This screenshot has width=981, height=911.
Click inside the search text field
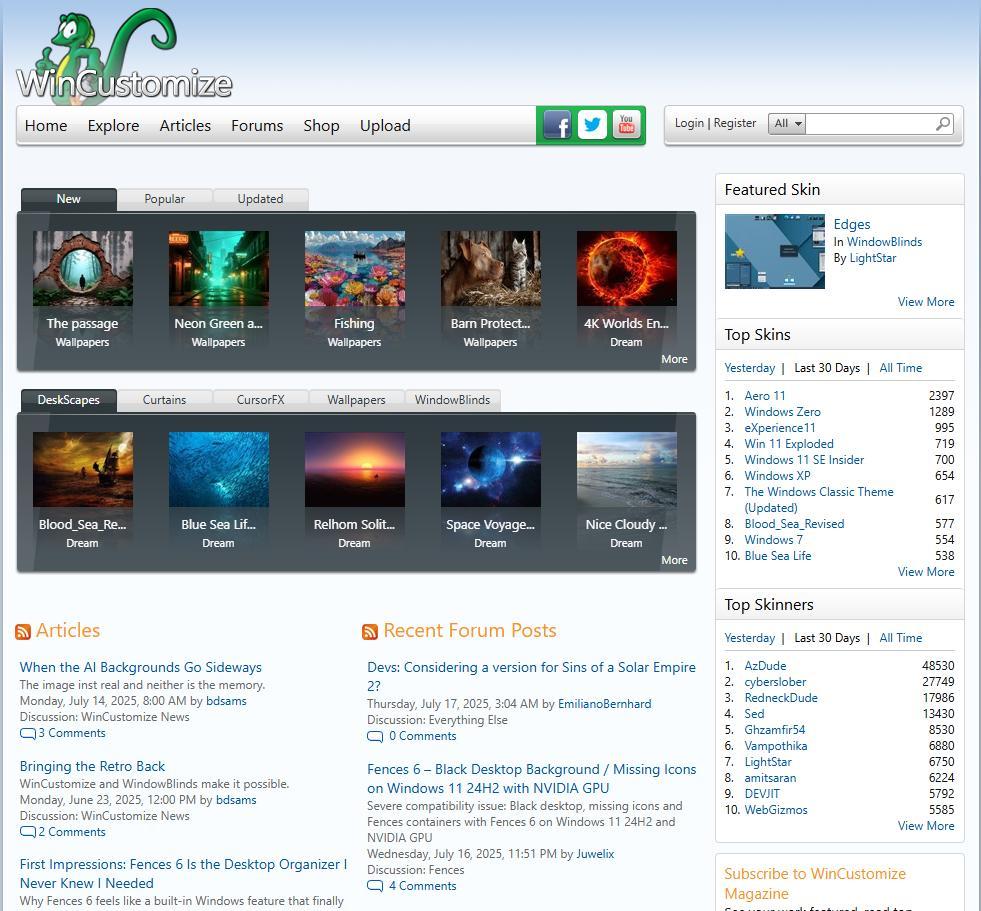[870, 124]
